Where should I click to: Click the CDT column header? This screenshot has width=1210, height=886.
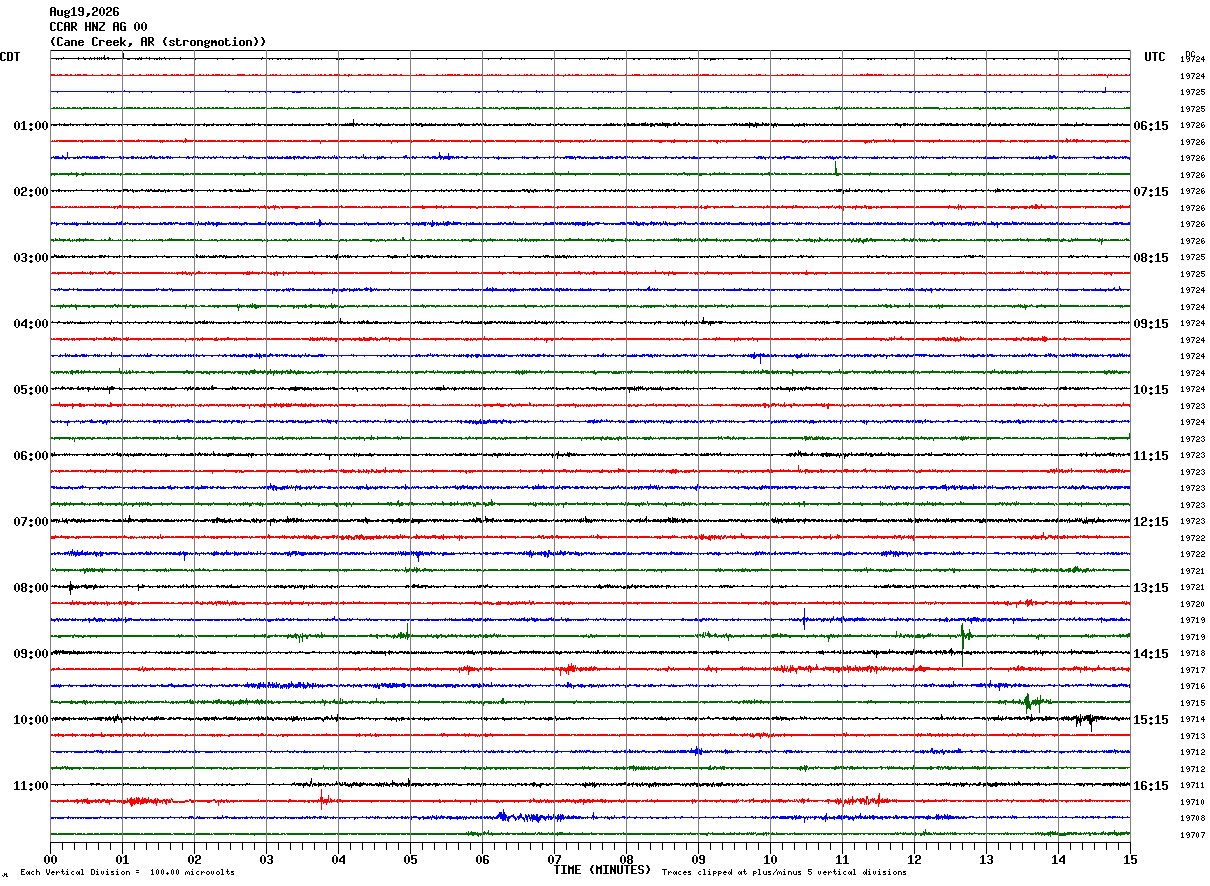pos(10,57)
